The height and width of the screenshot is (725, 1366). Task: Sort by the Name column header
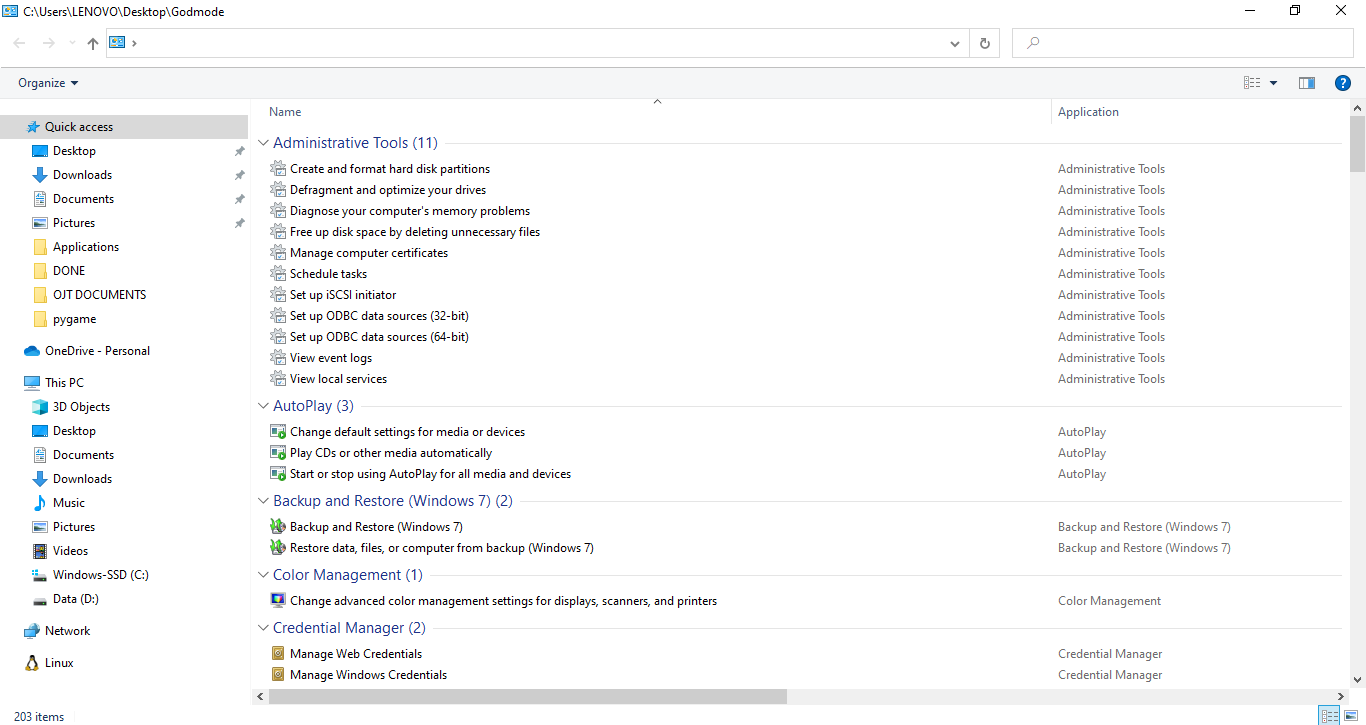[x=285, y=112]
